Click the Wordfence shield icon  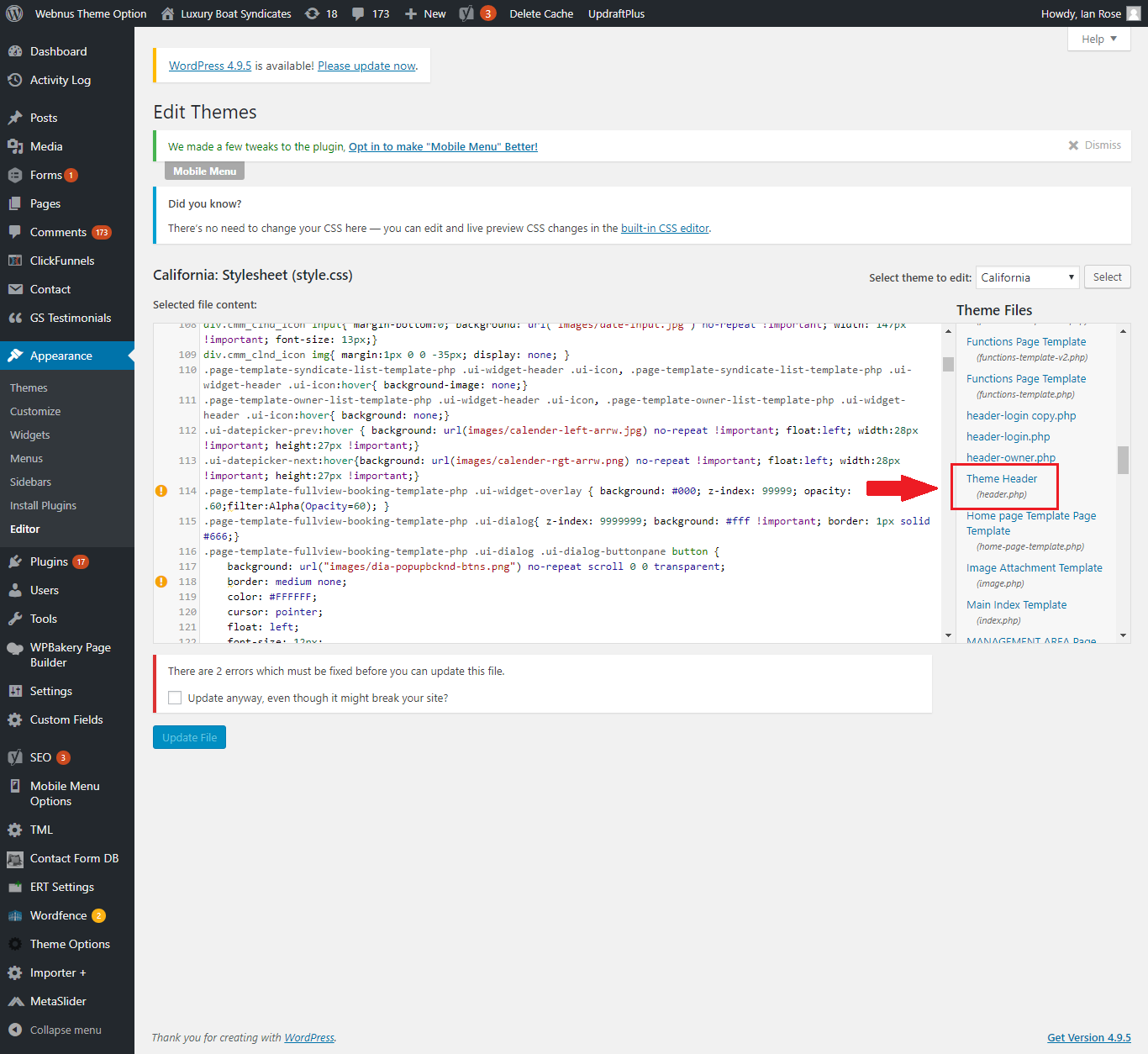point(15,915)
